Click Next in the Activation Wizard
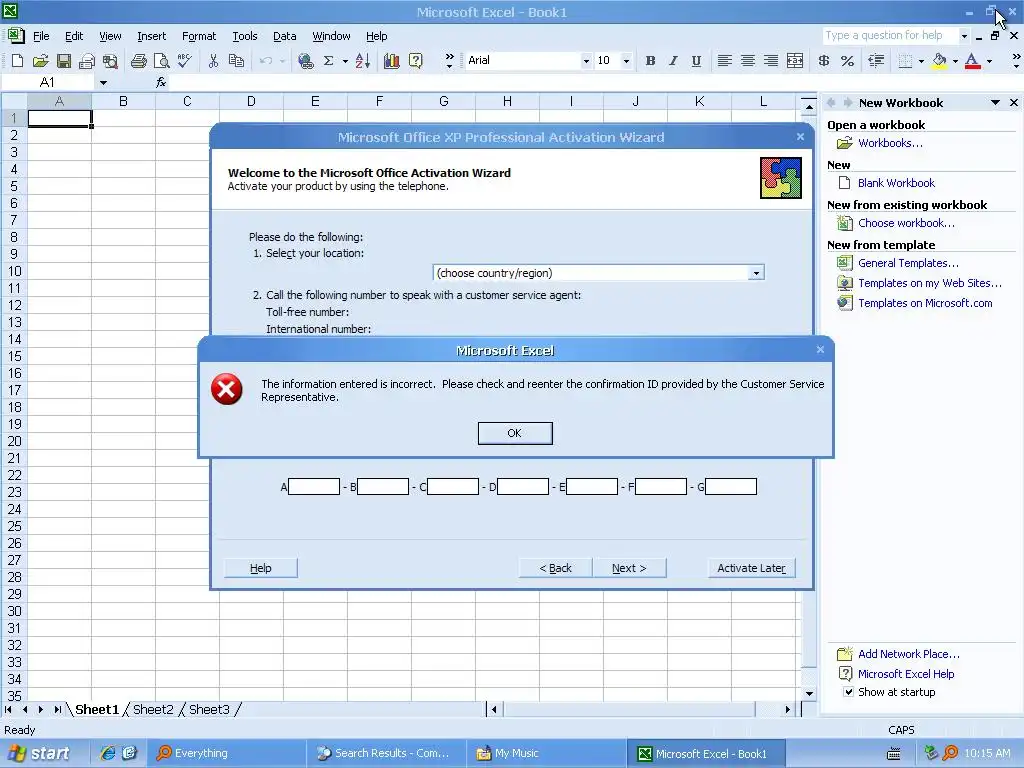This screenshot has width=1024, height=768. click(x=629, y=568)
